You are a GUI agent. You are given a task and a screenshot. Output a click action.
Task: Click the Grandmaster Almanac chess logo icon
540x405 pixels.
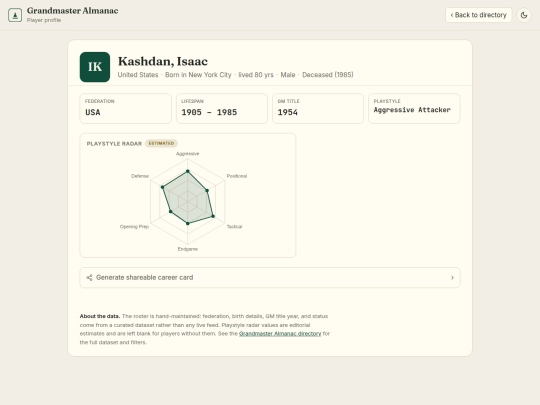point(15,15)
